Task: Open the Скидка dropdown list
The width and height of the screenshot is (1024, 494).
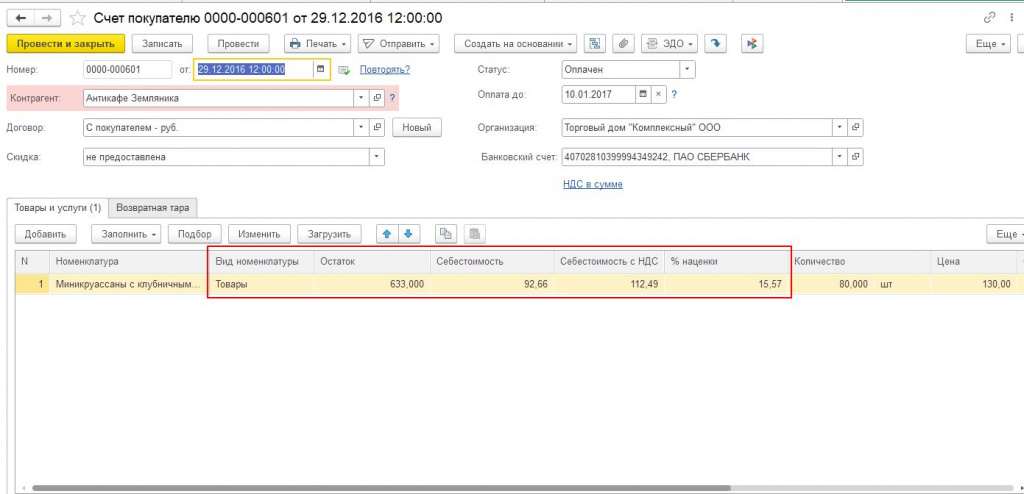Action: (376, 157)
